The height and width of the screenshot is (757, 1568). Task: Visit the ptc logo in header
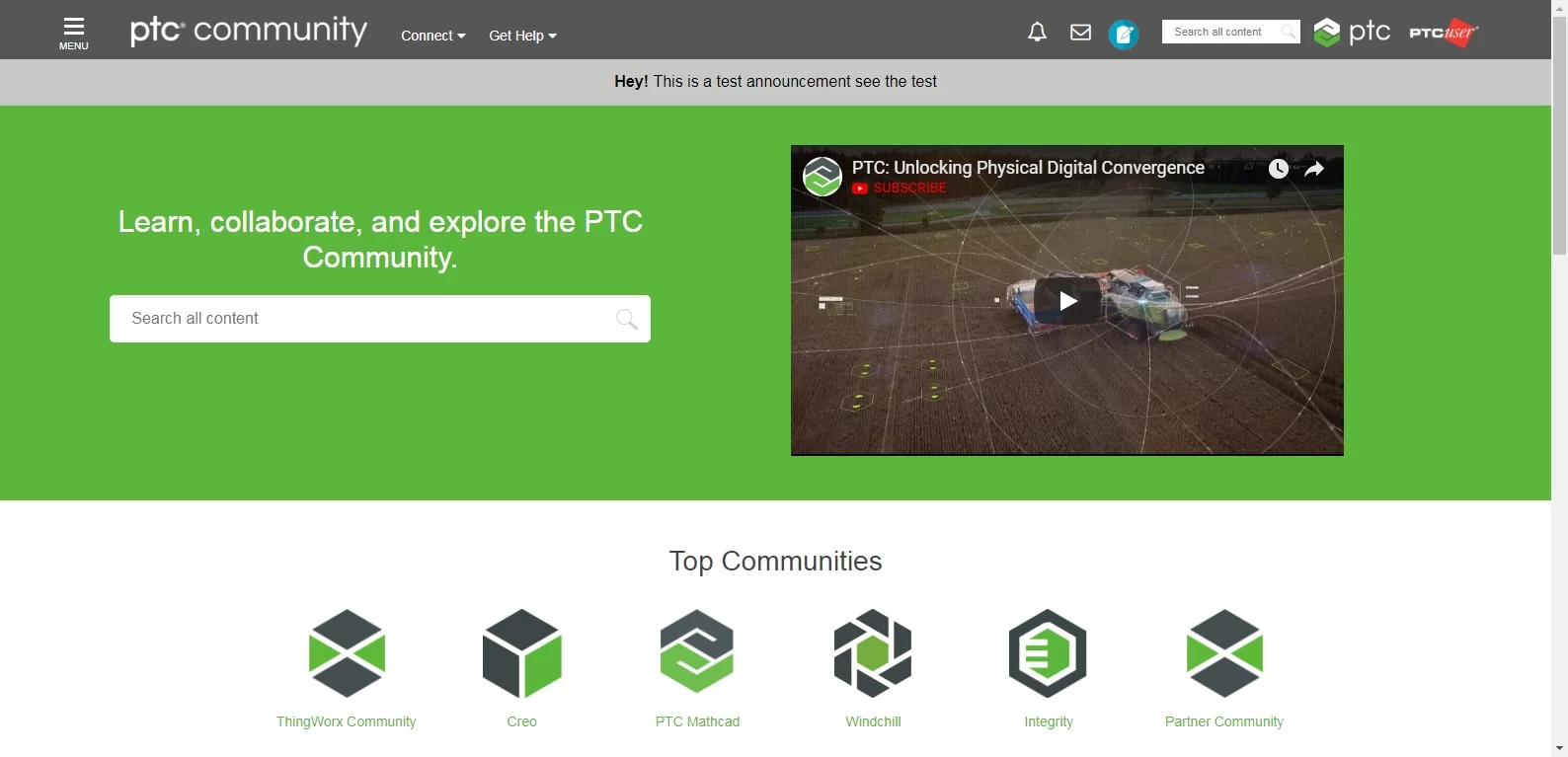[x=1352, y=33]
